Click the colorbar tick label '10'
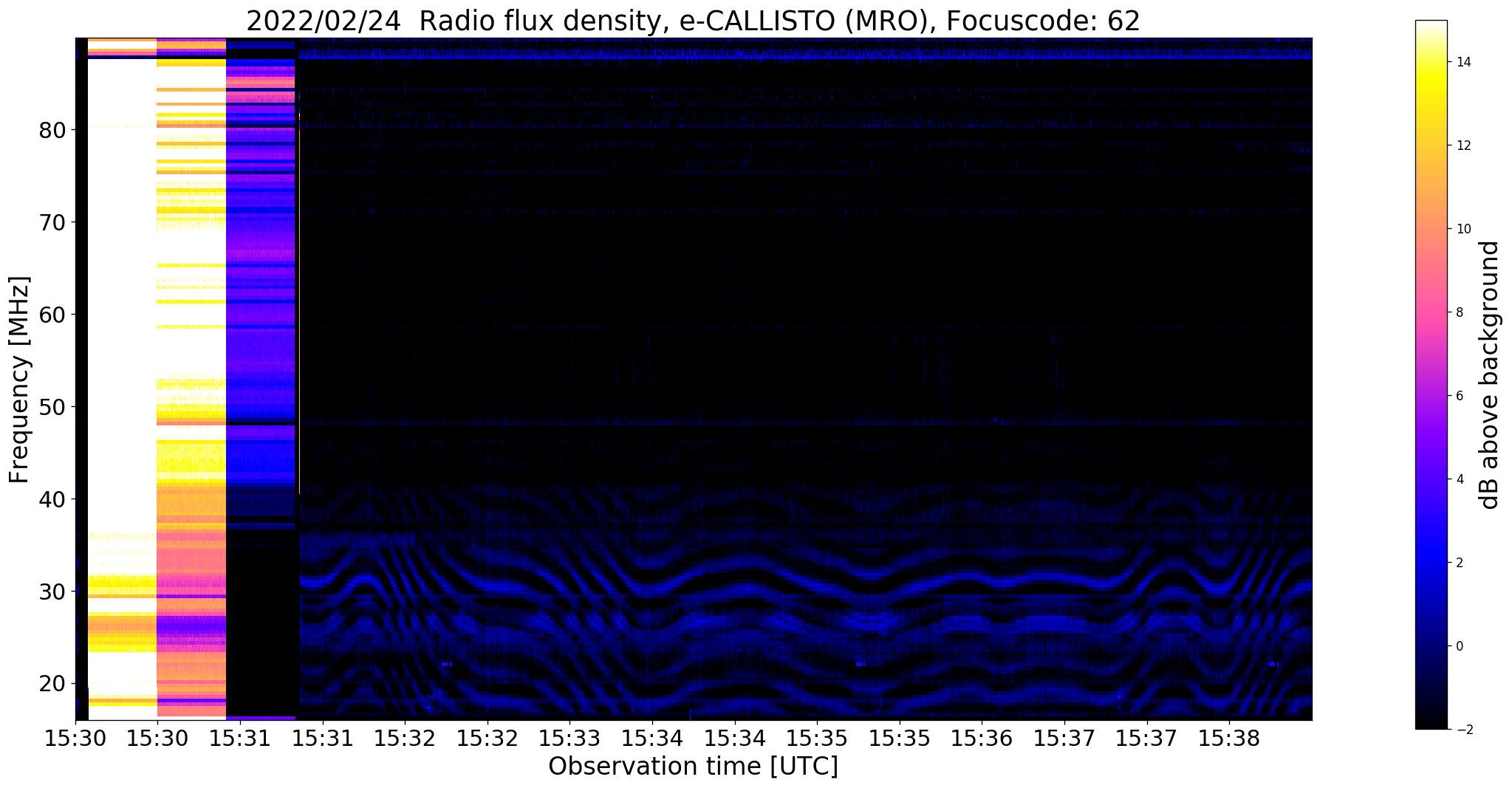 pos(1462,229)
